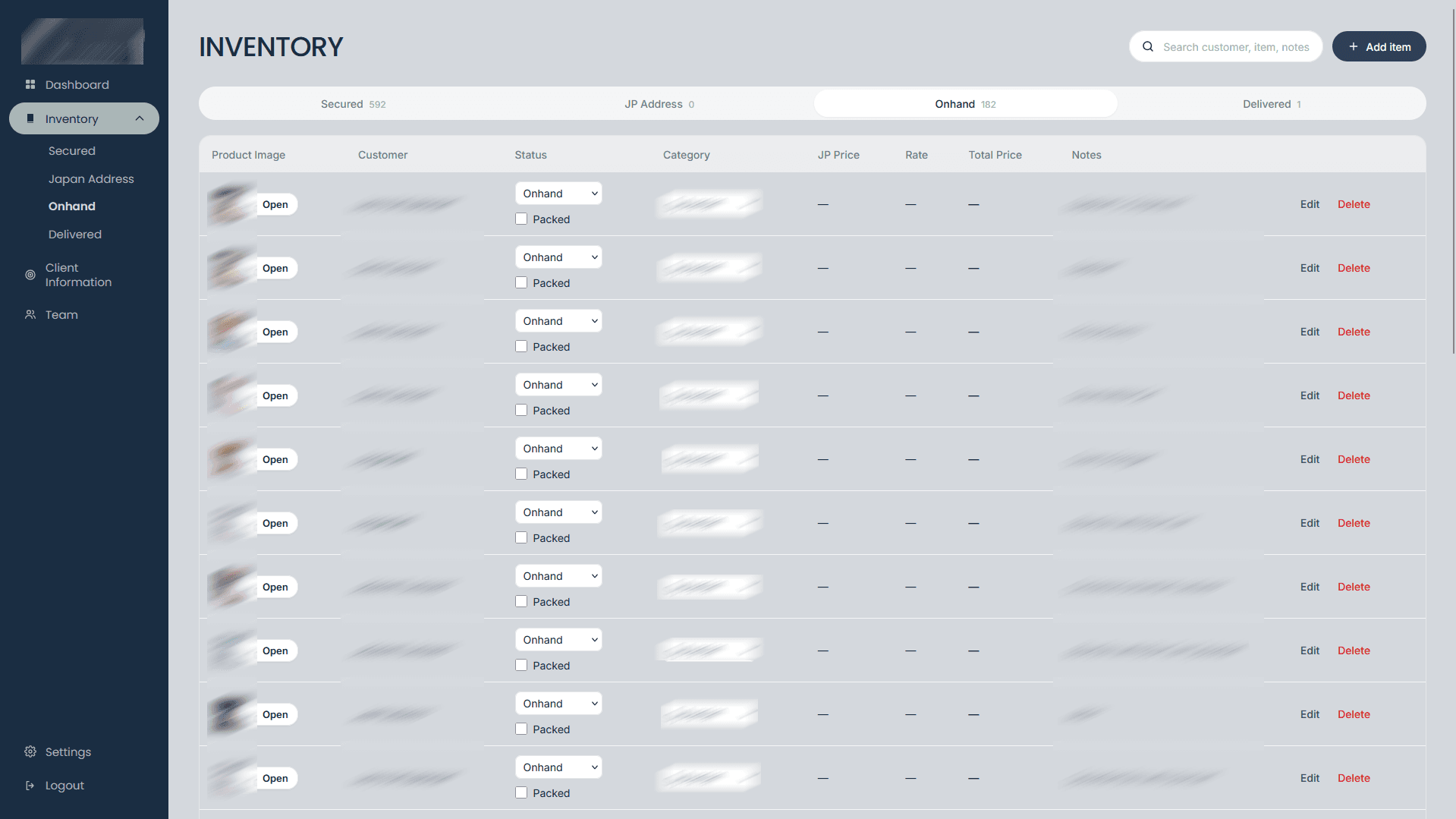Check Packed in the second inventory row
The width and height of the screenshot is (1456, 819).
(x=521, y=282)
